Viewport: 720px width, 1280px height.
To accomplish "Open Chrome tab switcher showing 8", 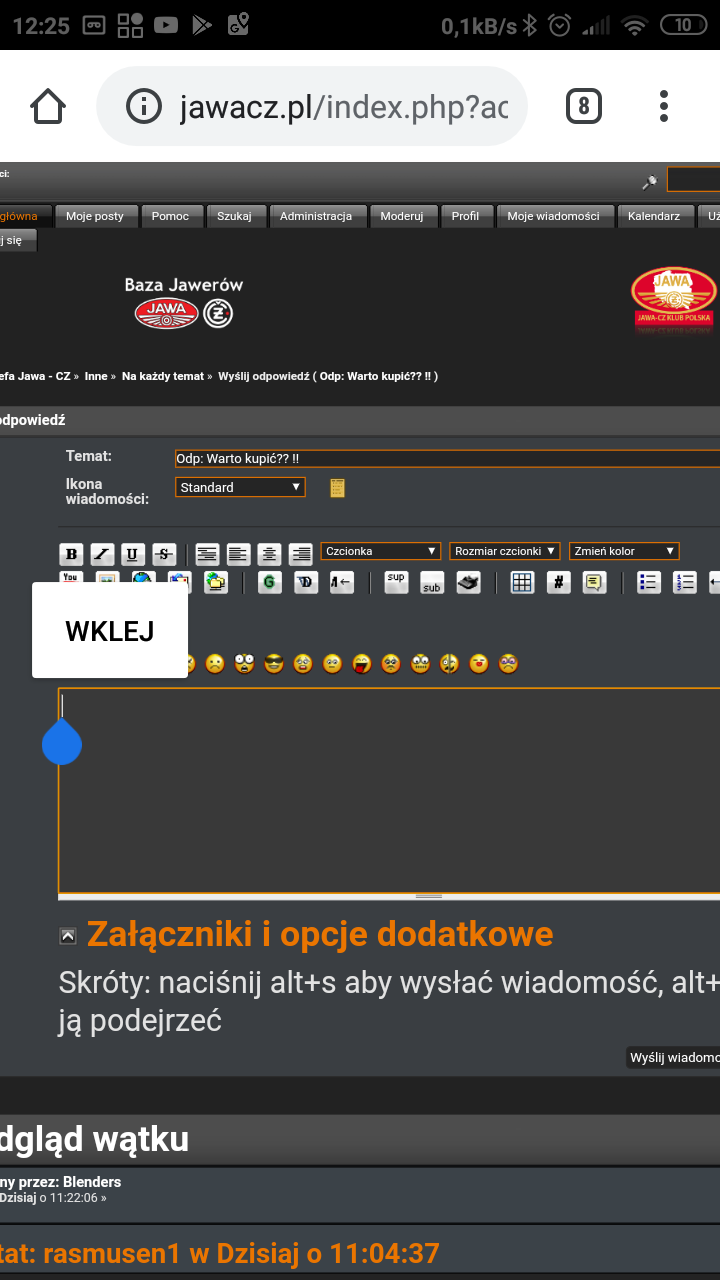I will point(584,106).
